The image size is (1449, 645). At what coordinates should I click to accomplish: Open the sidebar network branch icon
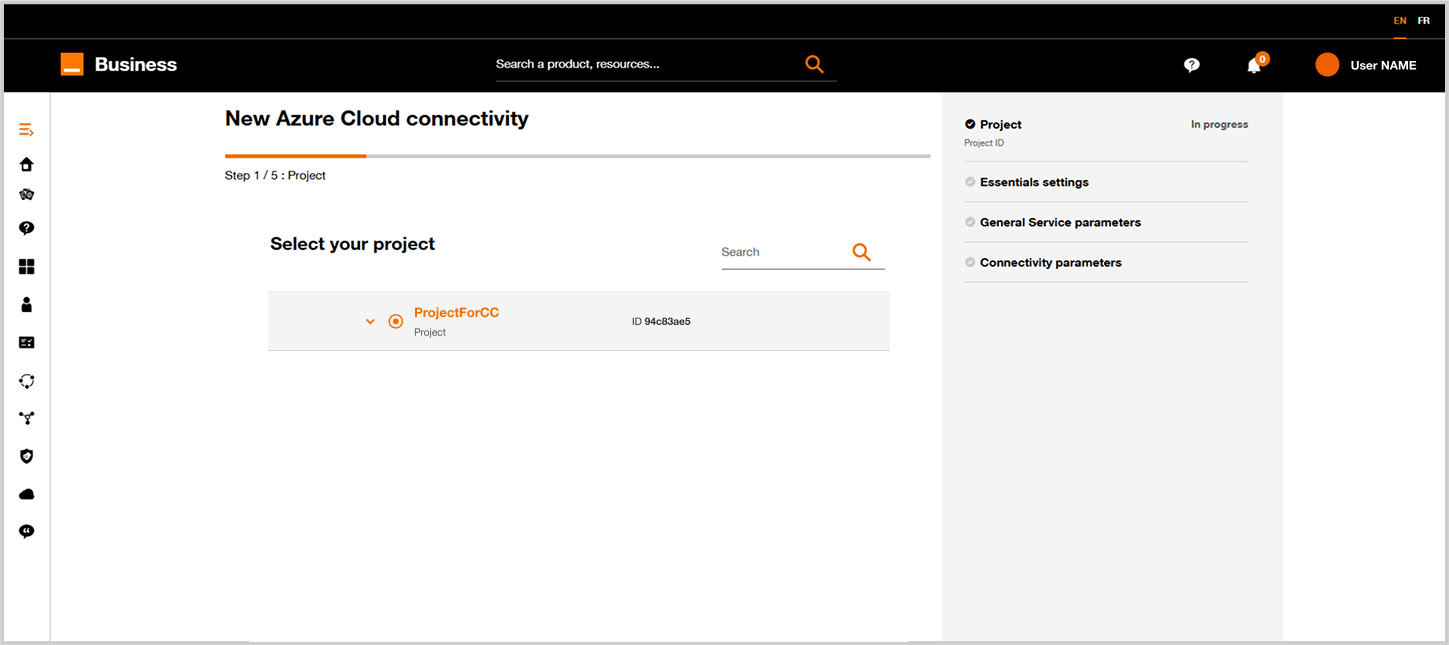pyautogui.click(x=27, y=418)
